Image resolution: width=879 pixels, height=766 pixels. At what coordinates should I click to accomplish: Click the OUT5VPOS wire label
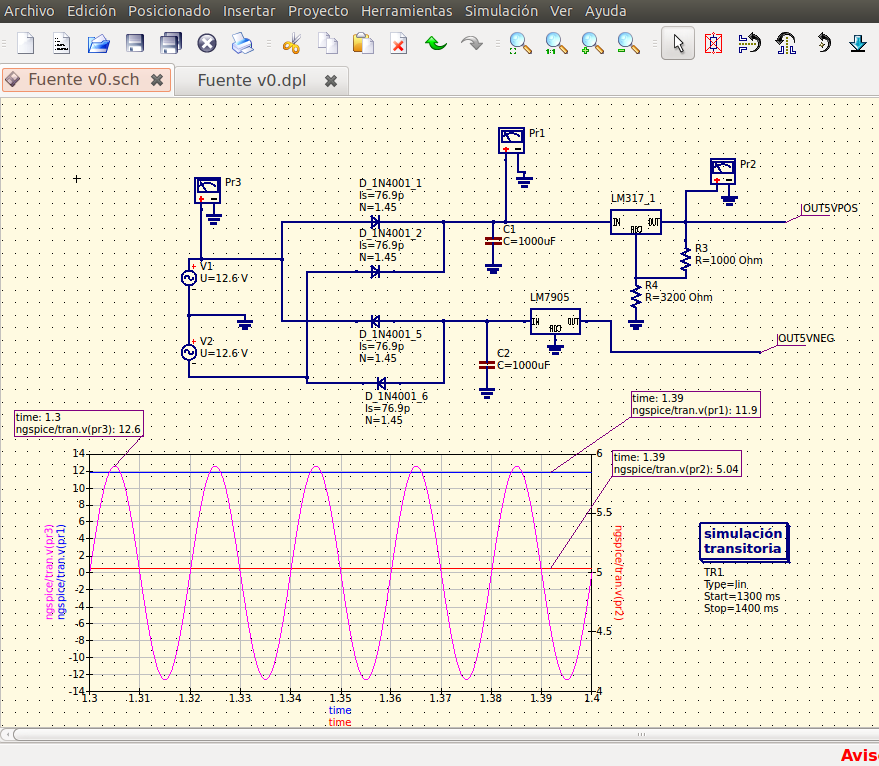tap(830, 208)
